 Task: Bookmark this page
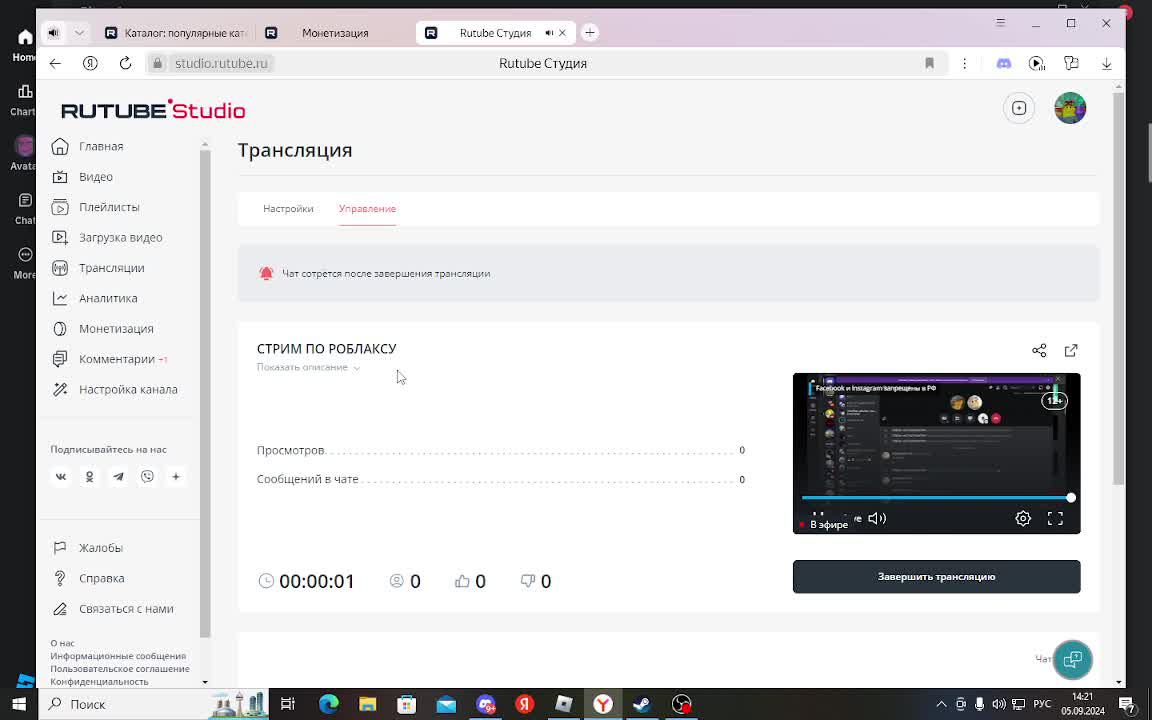929,63
